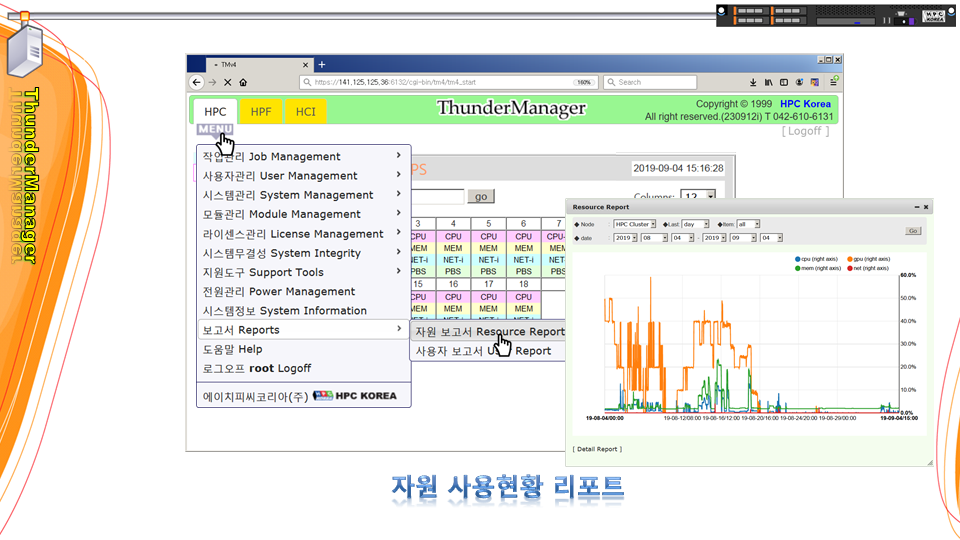Screen dimensions: 960x540
Task: Open start day 04 dropdown
Action: click(x=683, y=238)
